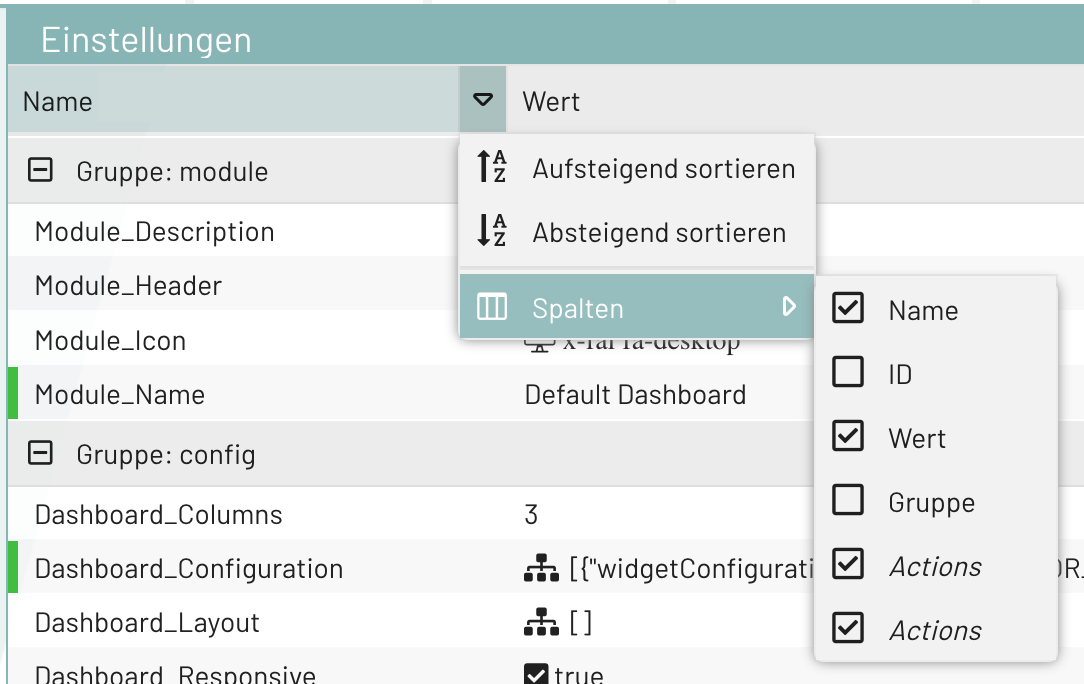
Task: Click the tree icon beside the empty Dashboard_Layout brackets
Action: click(x=541, y=622)
